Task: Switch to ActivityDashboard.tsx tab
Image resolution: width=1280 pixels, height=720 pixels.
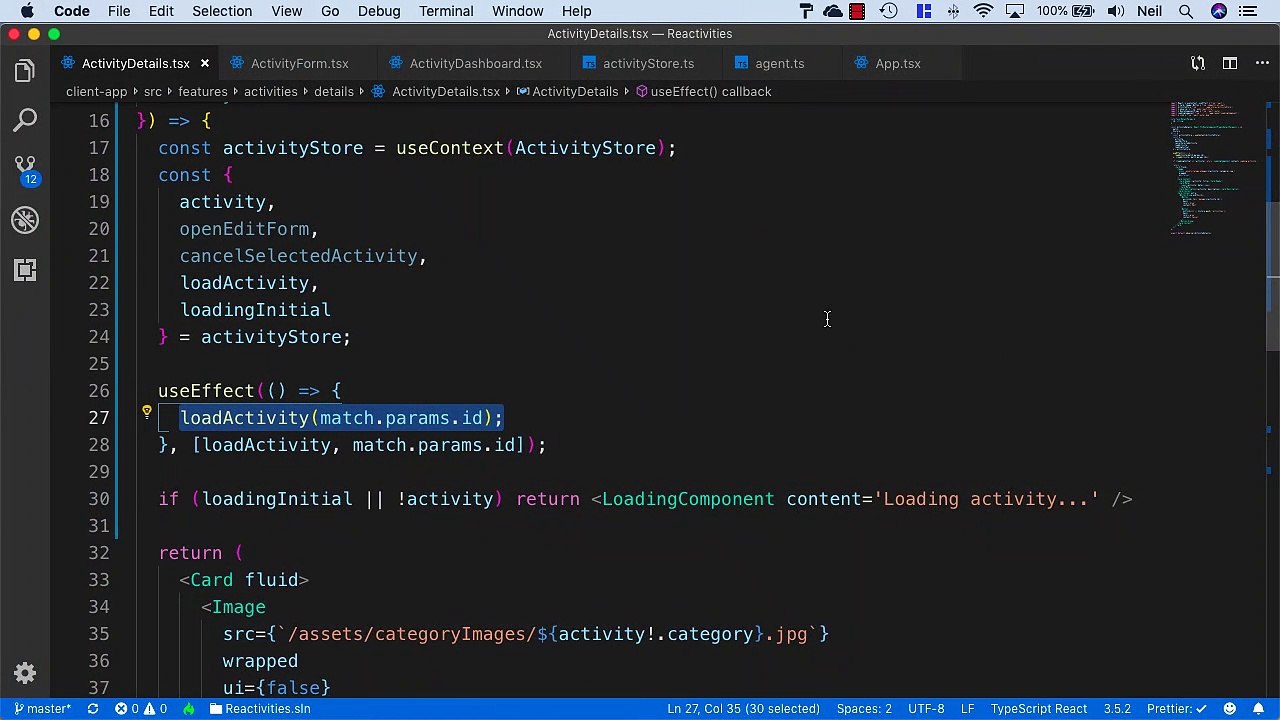Action: coord(475,63)
